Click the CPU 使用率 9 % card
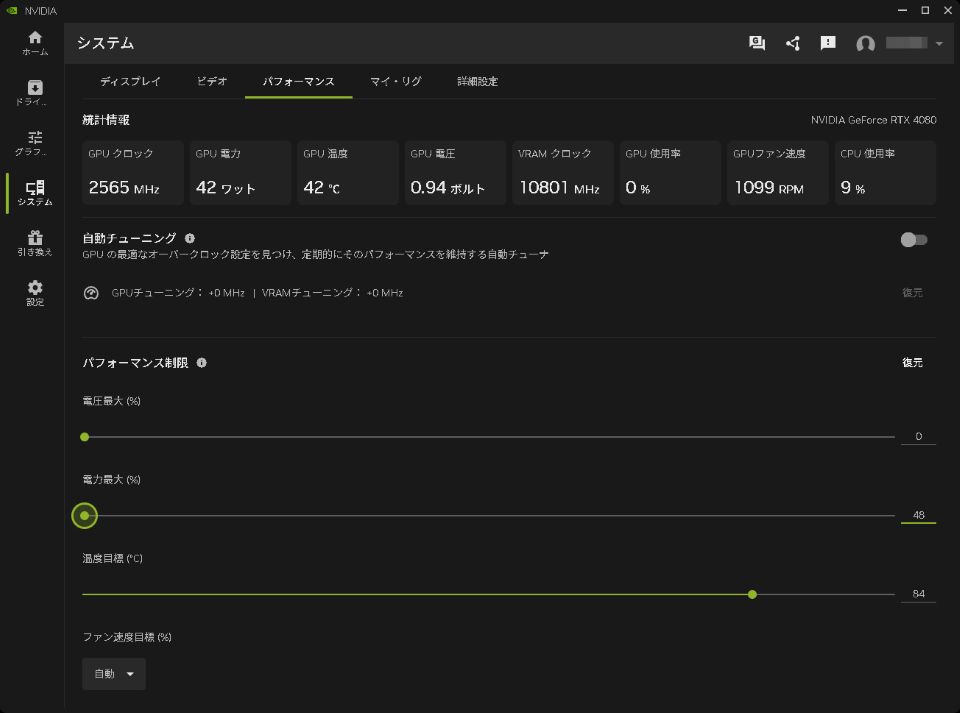 coord(885,173)
